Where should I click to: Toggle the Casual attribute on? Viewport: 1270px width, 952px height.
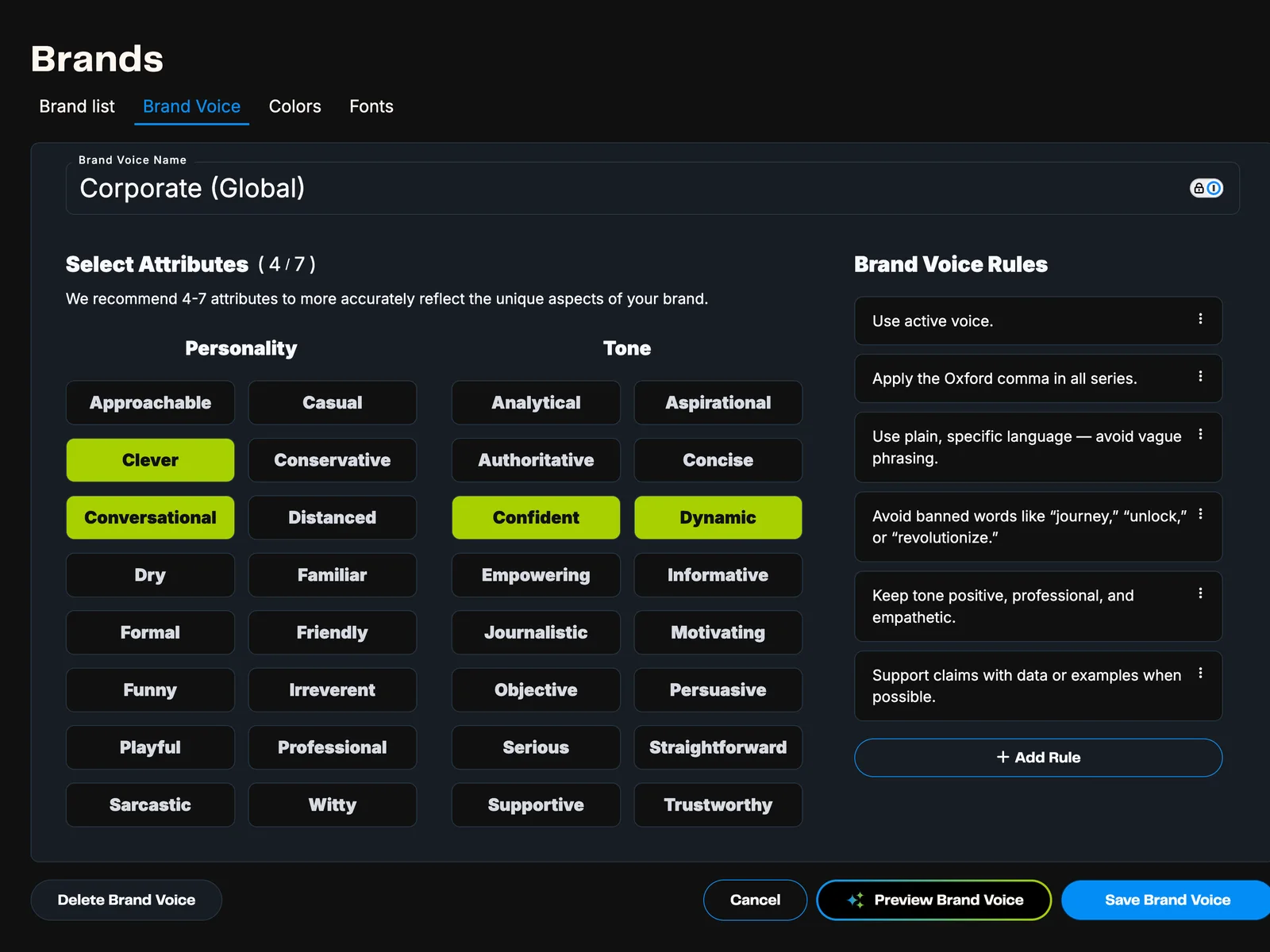tap(332, 402)
